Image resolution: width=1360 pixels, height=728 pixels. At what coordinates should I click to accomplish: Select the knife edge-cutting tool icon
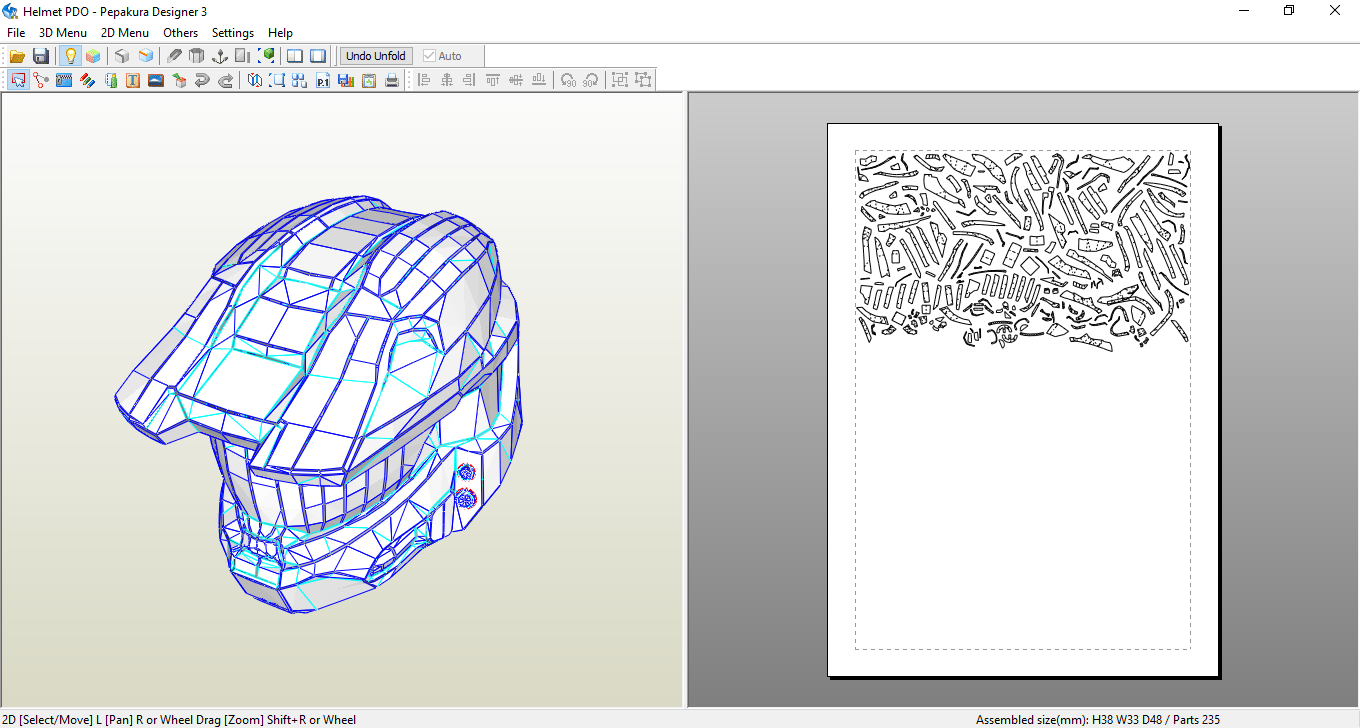coord(174,56)
